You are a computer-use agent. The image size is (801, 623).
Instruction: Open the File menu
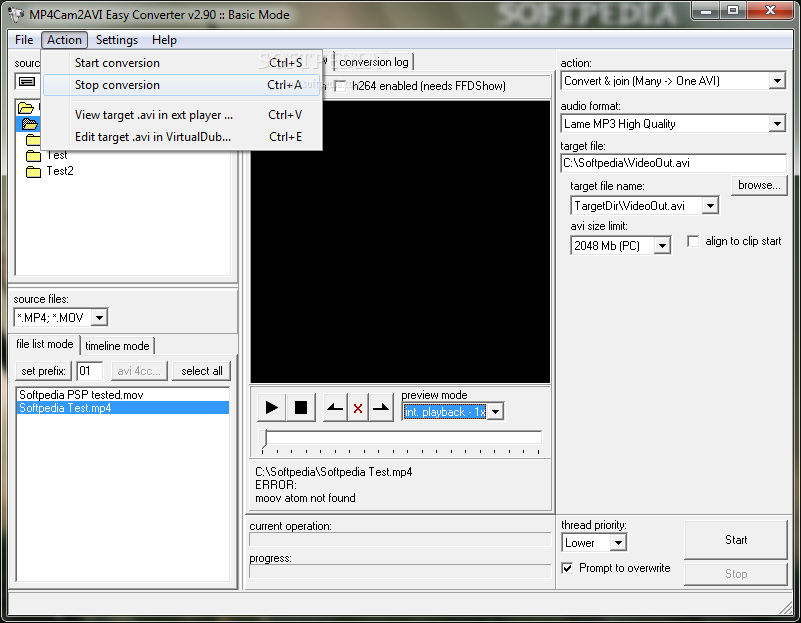tap(24, 40)
